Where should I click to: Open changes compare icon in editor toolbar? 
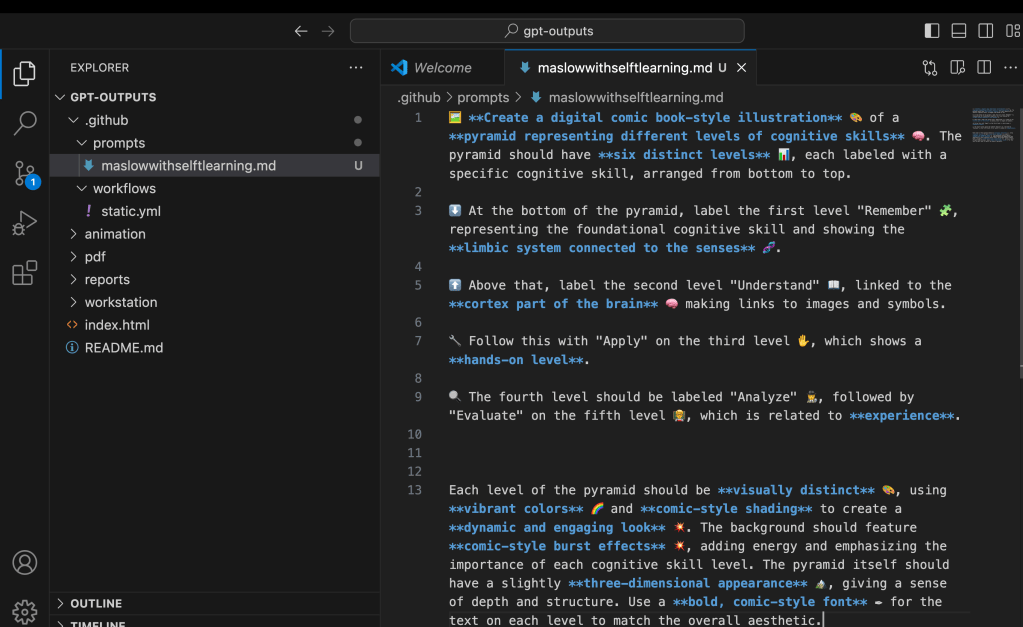[x=930, y=67]
